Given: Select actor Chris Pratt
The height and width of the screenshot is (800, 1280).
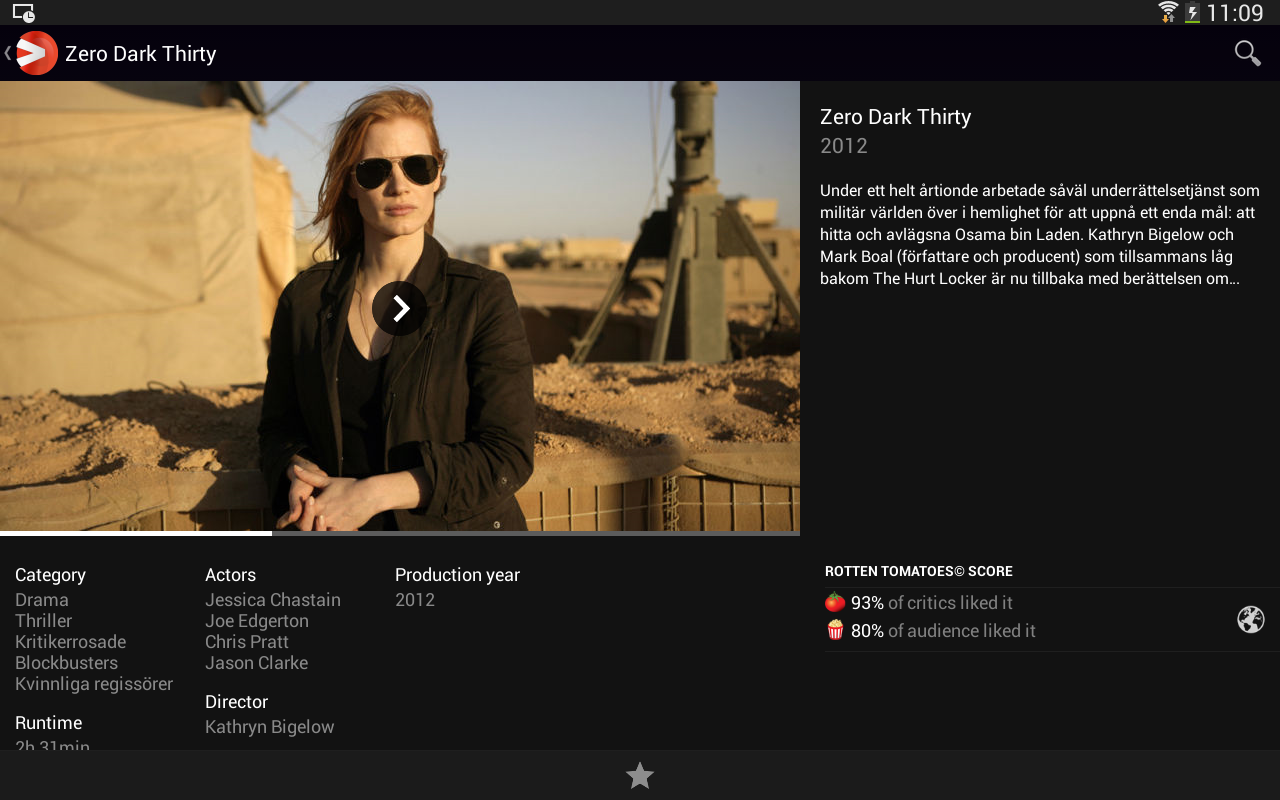Looking at the screenshot, I should click(247, 642).
